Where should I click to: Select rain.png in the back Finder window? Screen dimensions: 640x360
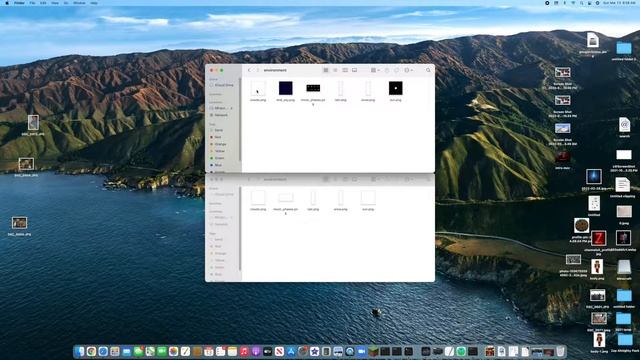pos(313,201)
